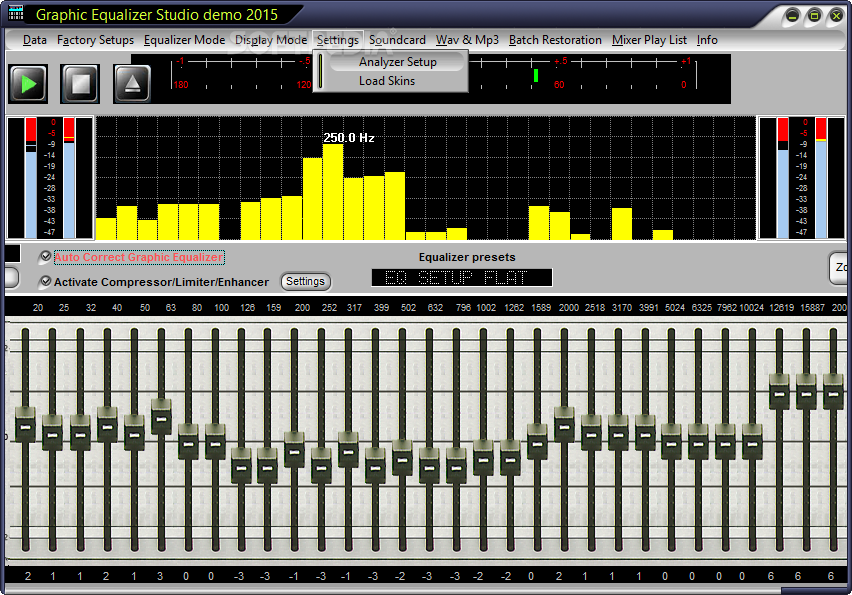
Task: Click the 63 Hz band slider knob
Action: point(161,416)
